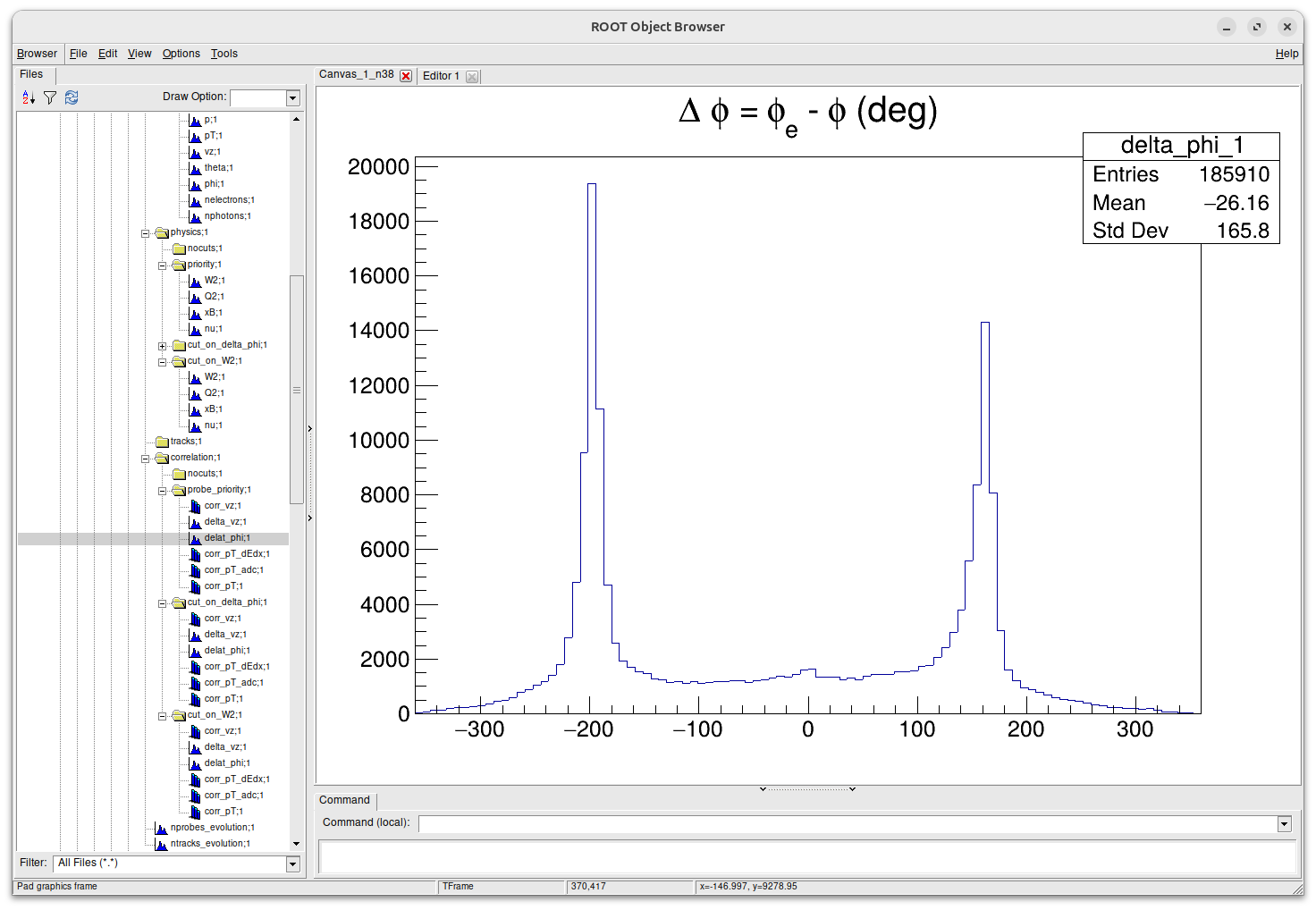
Task: Click nocuts;1 folder icon under physics
Action: click(x=179, y=249)
